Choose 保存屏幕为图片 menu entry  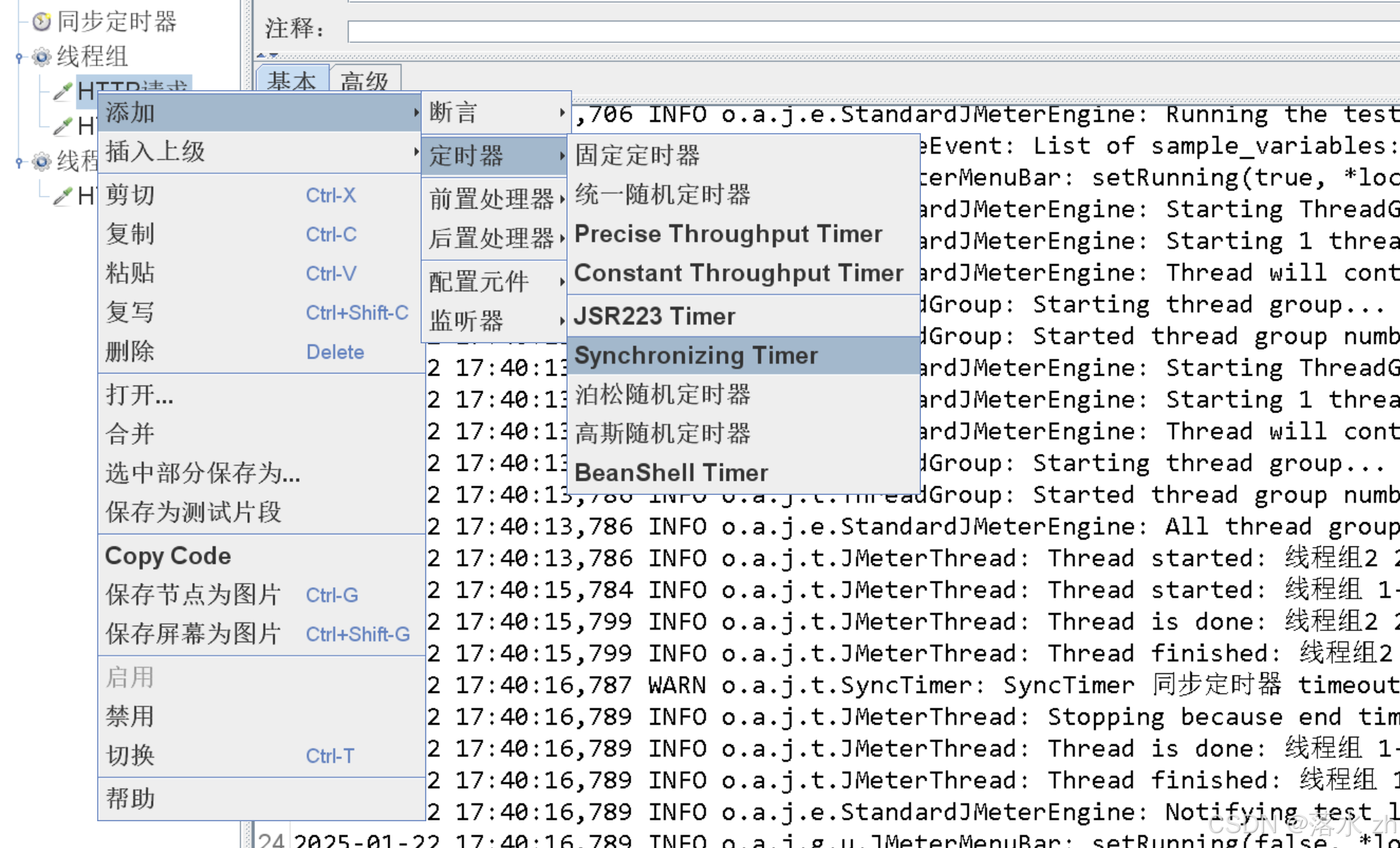[260, 634]
